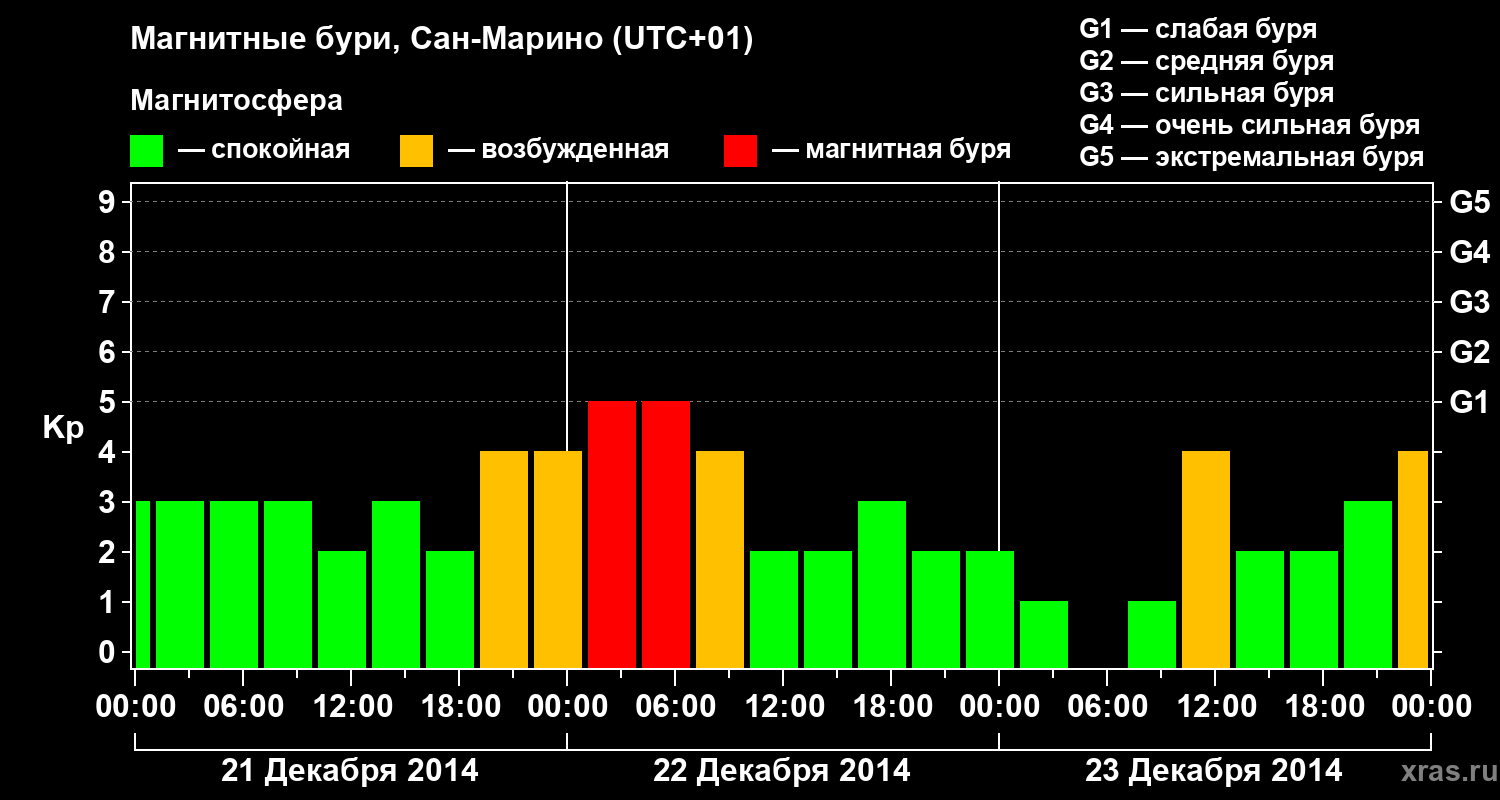Image resolution: width=1500 pixels, height=800 pixels.
Task: Click the red bar right after 00:00 on 22 December
Action: pos(612,534)
